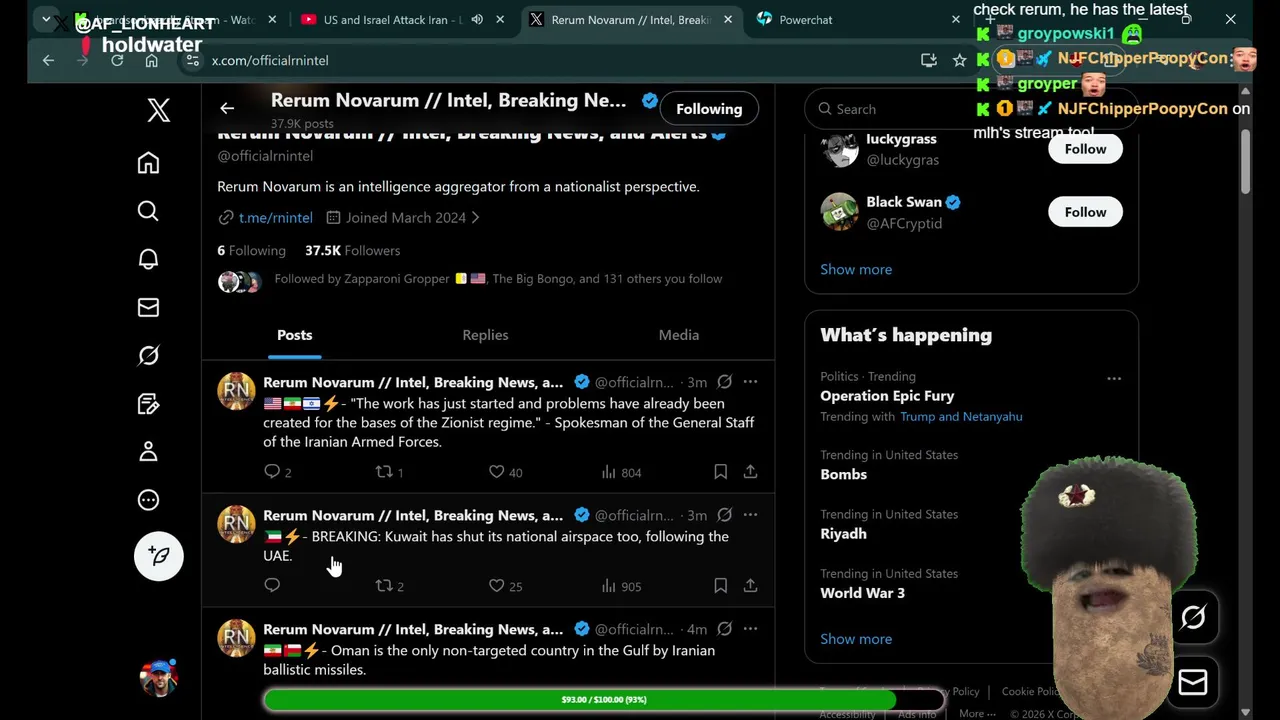The height and width of the screenshot is (720, 1280).
Task: Switch to Powerchat browser tab
Action: 805,19
